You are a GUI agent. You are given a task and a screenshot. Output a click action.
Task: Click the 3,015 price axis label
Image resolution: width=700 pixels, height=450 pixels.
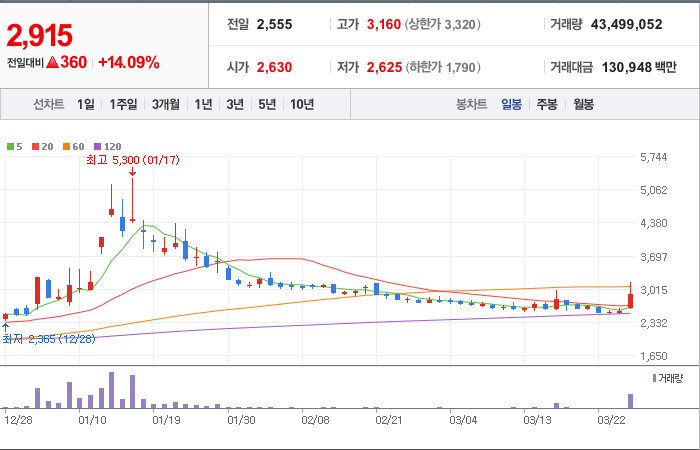pyautogui.click(x=654, y=290)
